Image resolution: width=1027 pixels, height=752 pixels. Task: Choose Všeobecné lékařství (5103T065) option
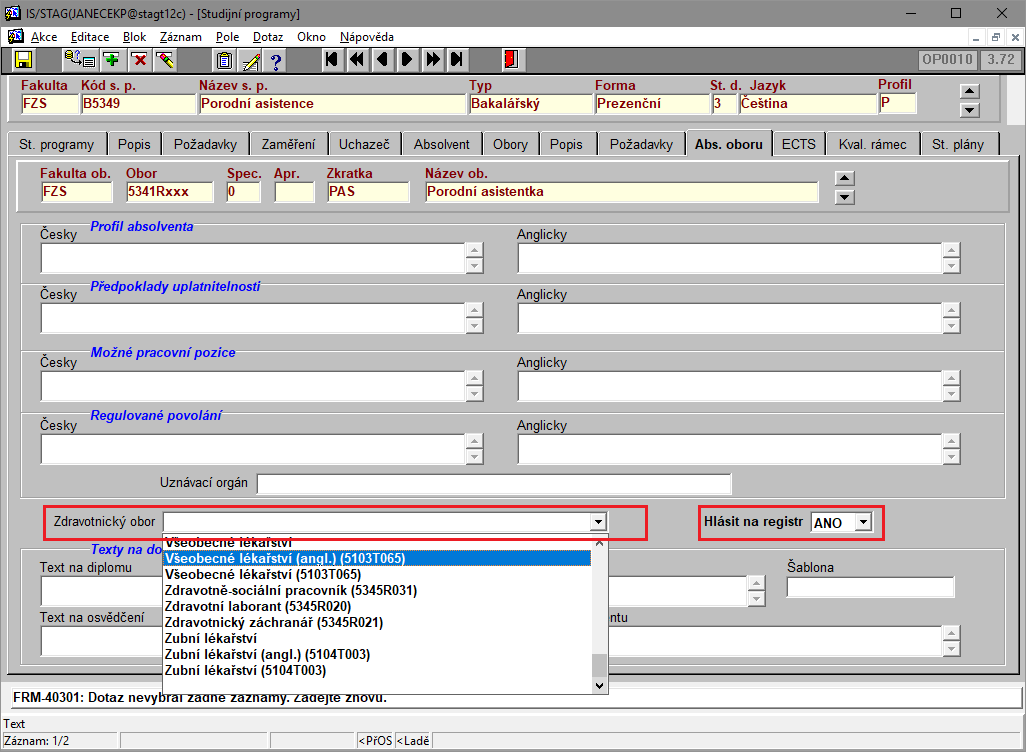tap(377, 574)
